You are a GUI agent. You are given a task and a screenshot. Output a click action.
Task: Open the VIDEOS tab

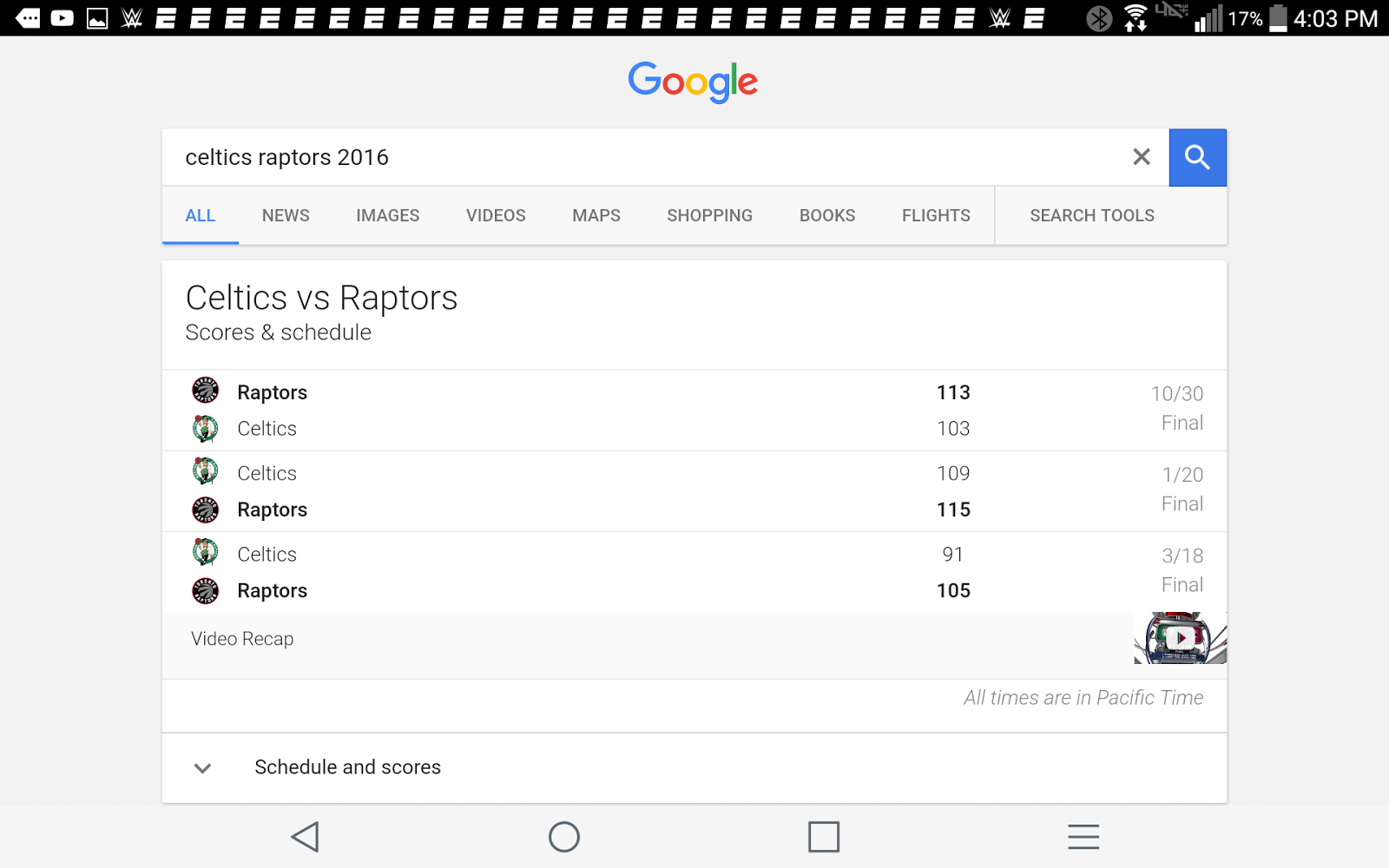tap(496, 215)
